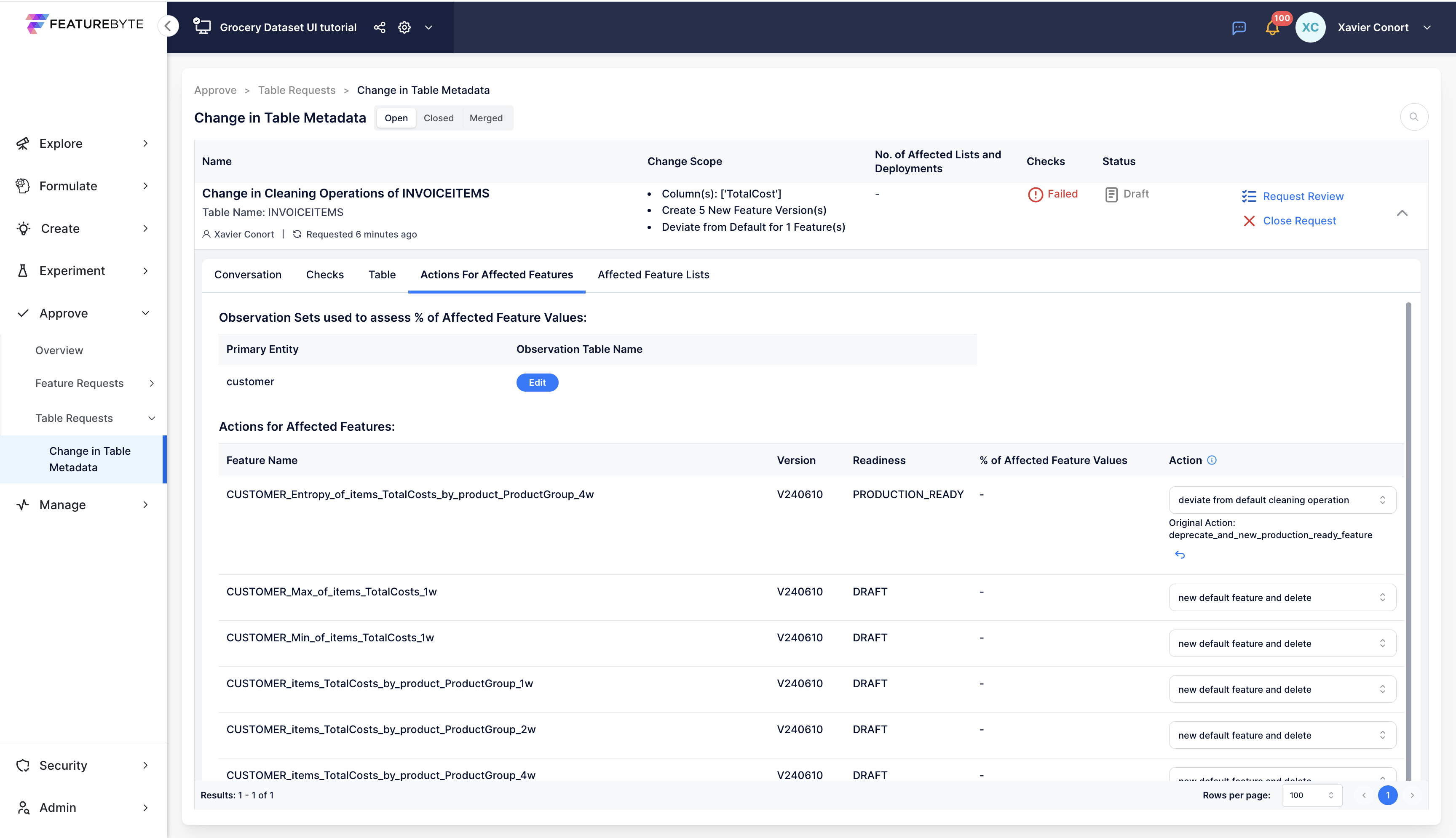1456x838 pixels.
Task: Click the Experiment flask icon
Action: (23, 270)
